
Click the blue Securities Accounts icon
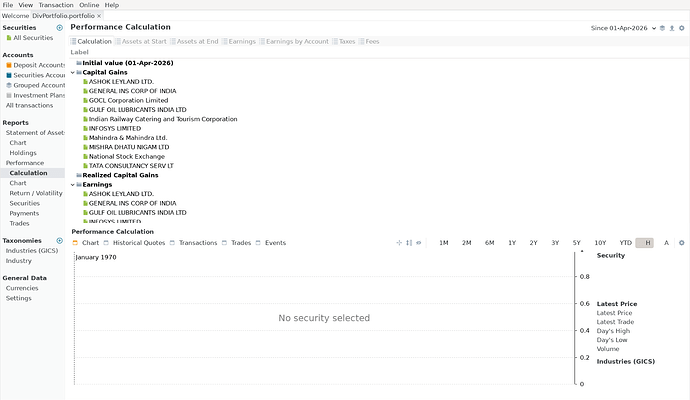9,75
